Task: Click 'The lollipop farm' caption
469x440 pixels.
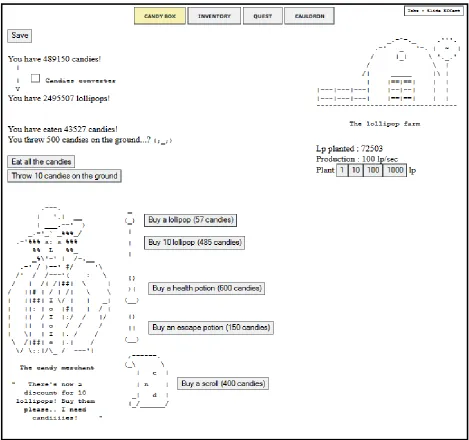Action: click(385, 124)
